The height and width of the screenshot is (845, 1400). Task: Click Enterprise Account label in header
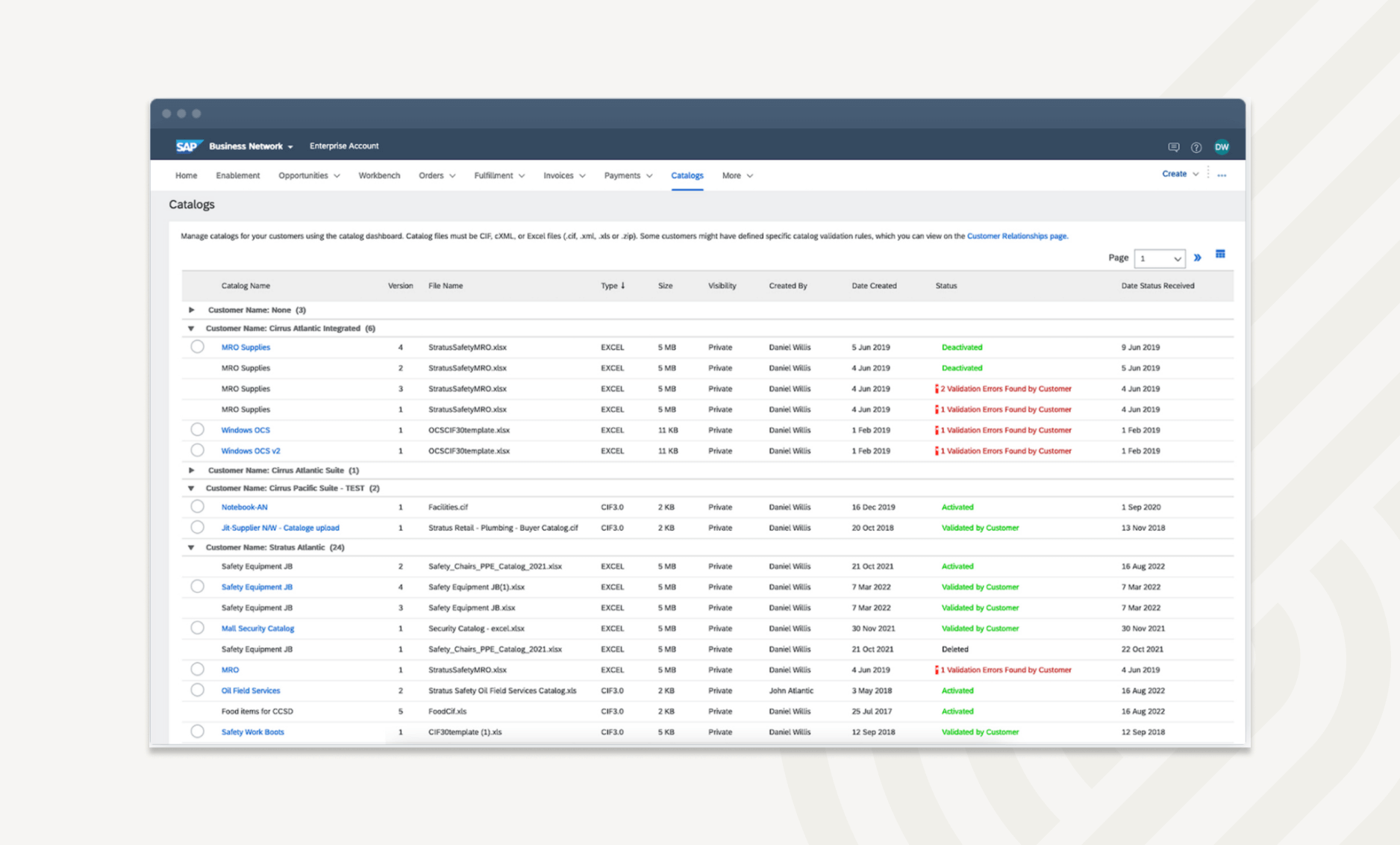(x=344, y=146)
